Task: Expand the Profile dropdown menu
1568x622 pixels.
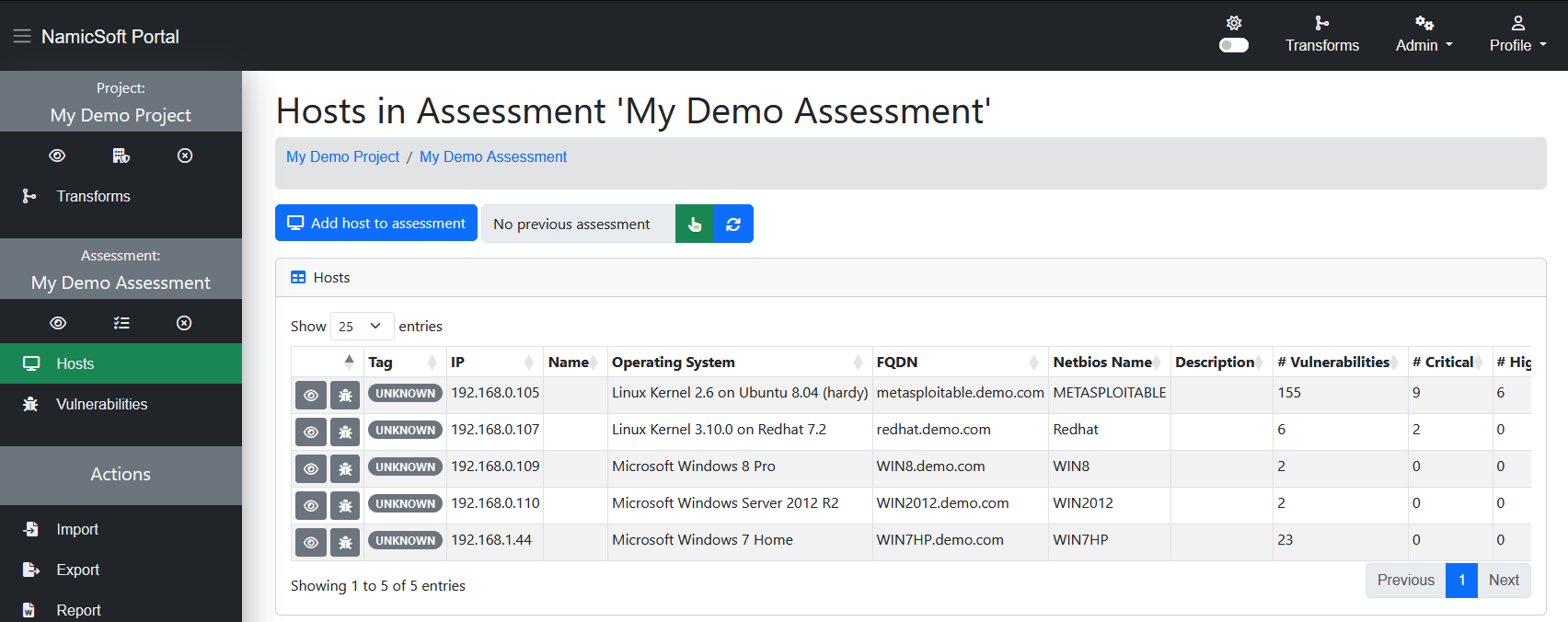Action: coord(1518,35)
